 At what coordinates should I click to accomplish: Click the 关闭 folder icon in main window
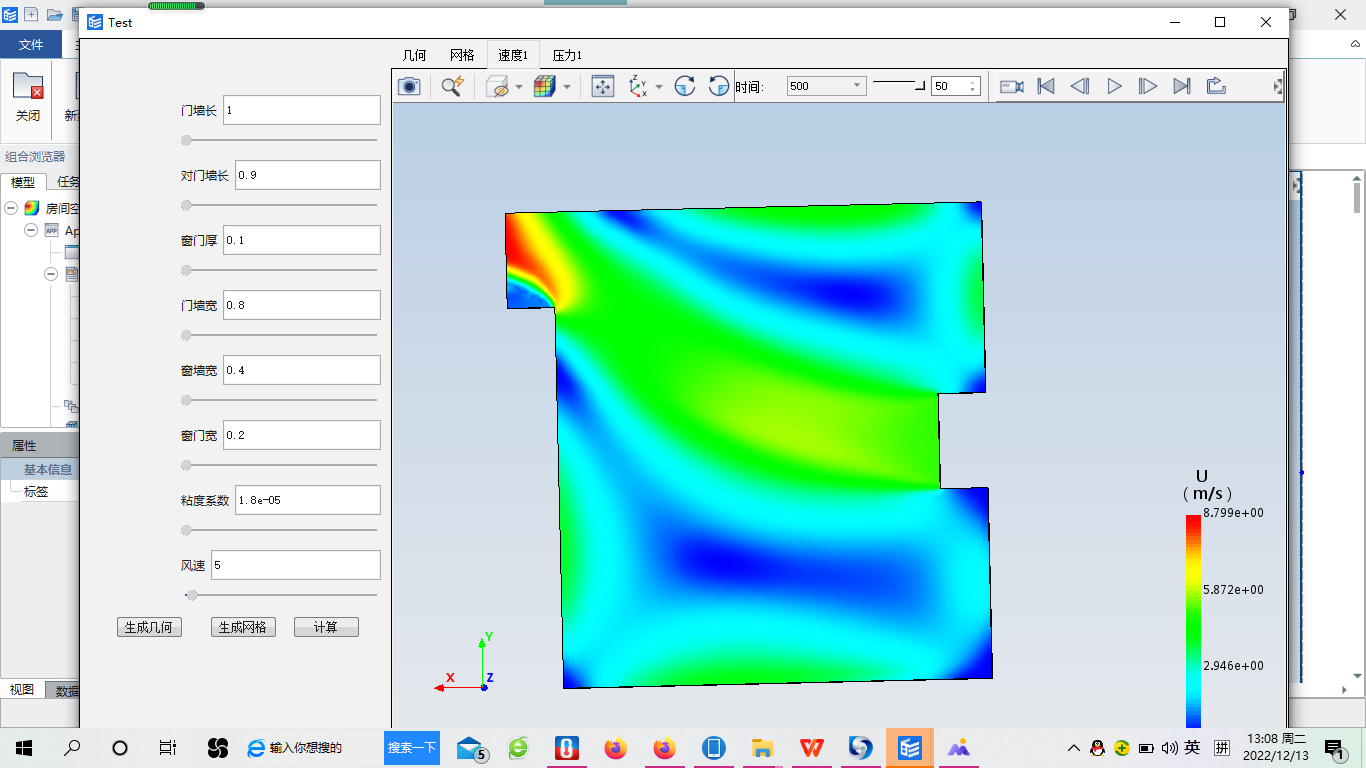pyautogui.click(x=27, y=86)
